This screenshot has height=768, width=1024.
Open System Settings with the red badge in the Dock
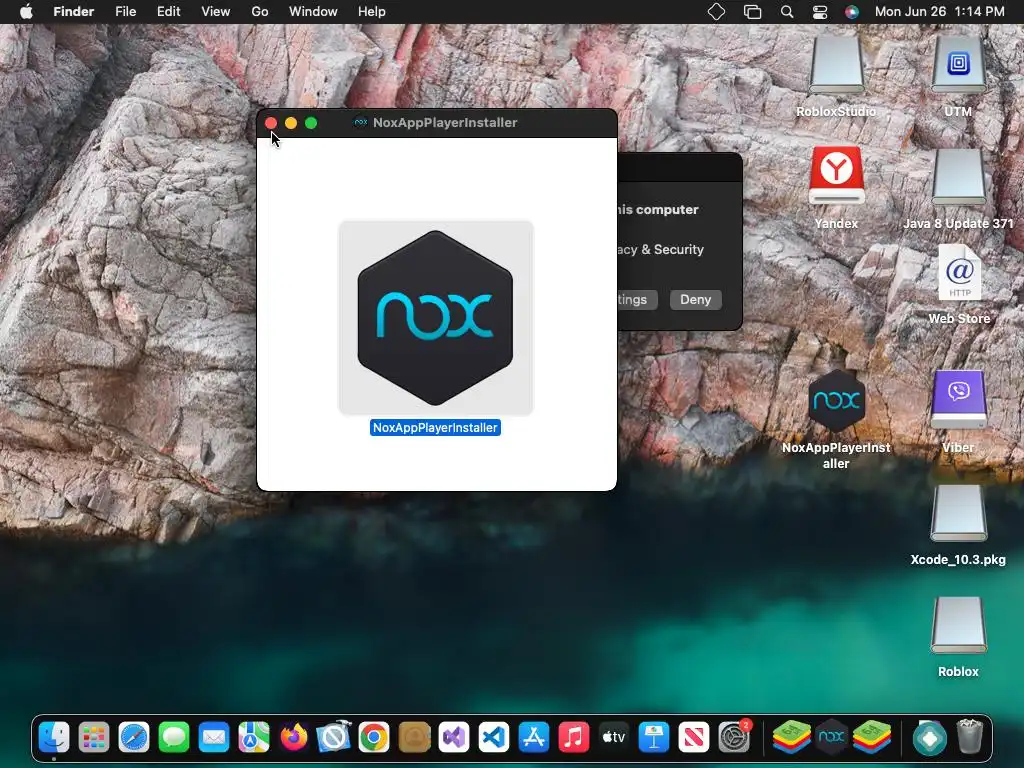(x=734, y=737)
